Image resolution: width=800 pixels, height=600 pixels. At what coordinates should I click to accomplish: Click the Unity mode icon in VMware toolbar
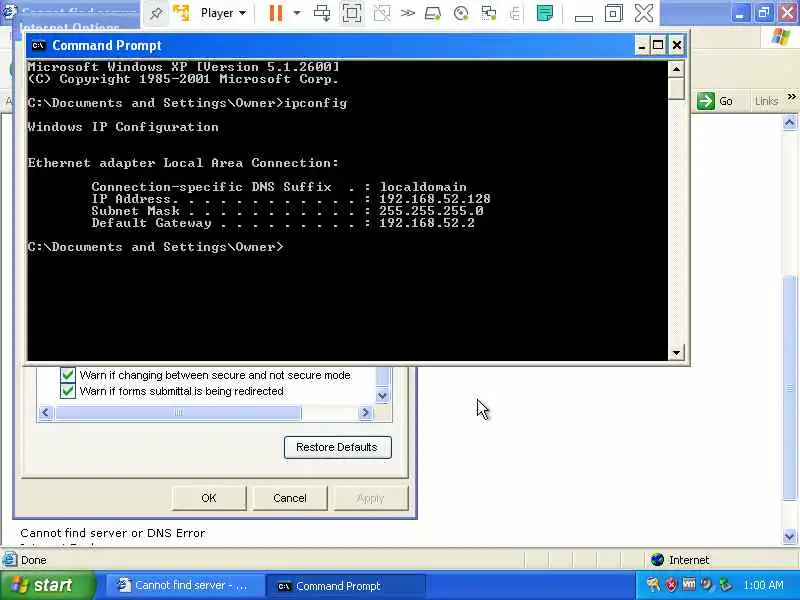click(382, 13)
